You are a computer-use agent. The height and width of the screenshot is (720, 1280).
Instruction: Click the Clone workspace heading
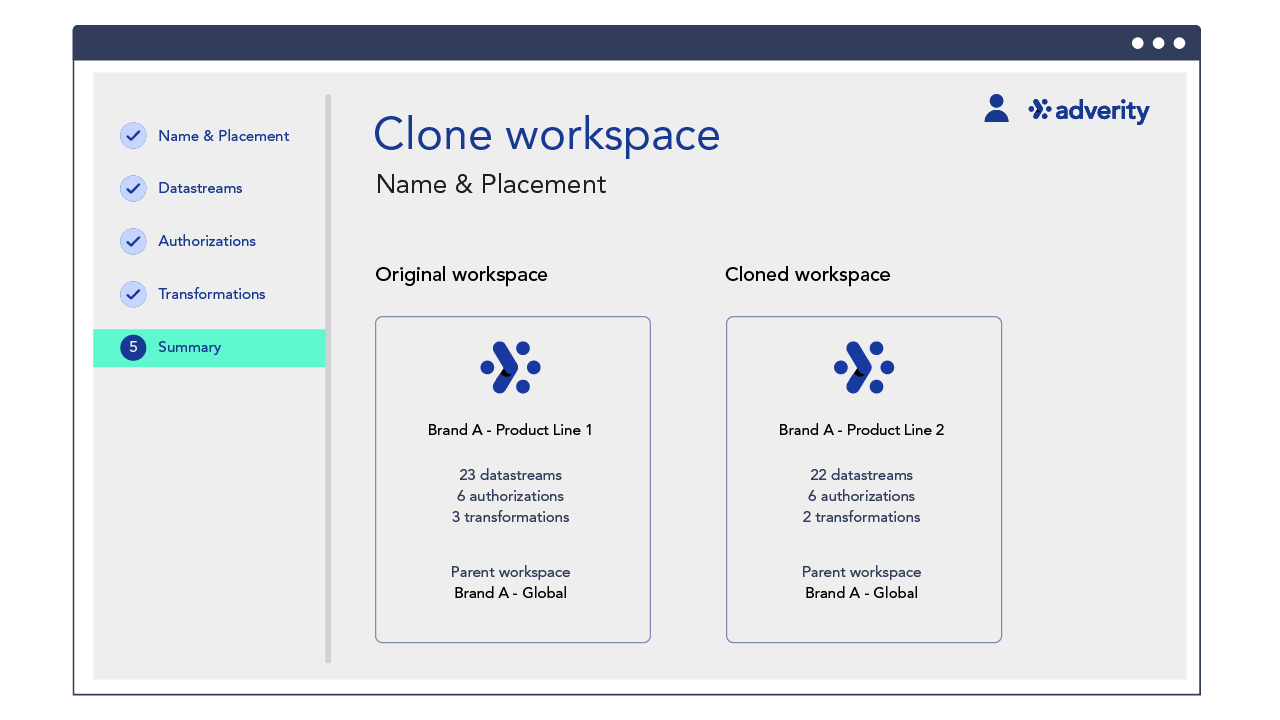[x=547, y=134]
